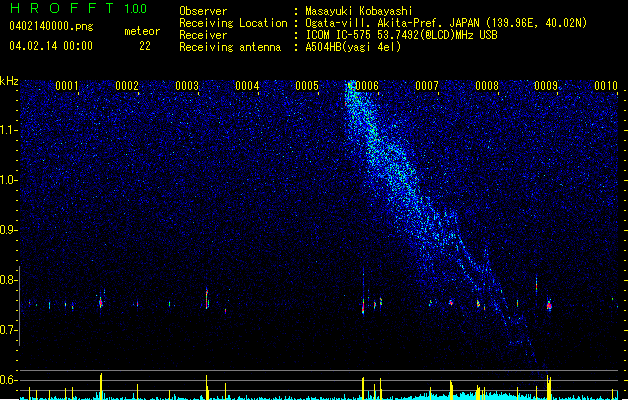Click time marker 0004
The width and height of the screenshot is (629, 400).
(x=247, y=86)
